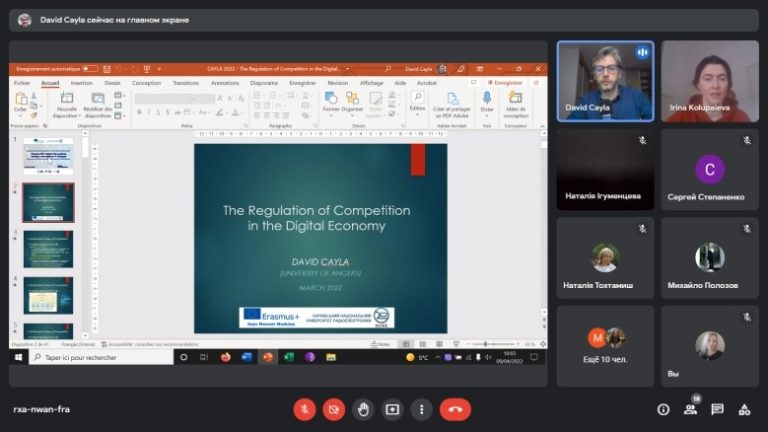Viewport: 768px width, 432px height.
Task: Click the Present now screen share button
Action: click(x=392, y=409)
